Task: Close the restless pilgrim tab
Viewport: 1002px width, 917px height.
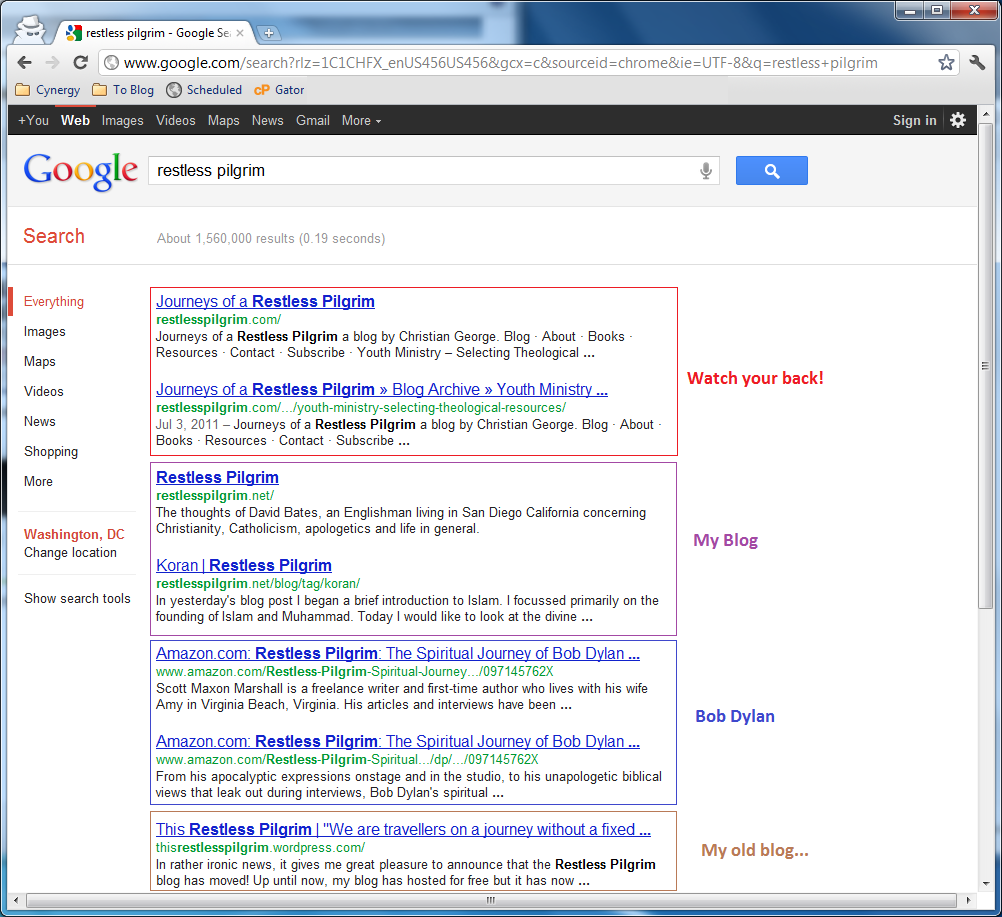Action: click(x=240, y=33)
